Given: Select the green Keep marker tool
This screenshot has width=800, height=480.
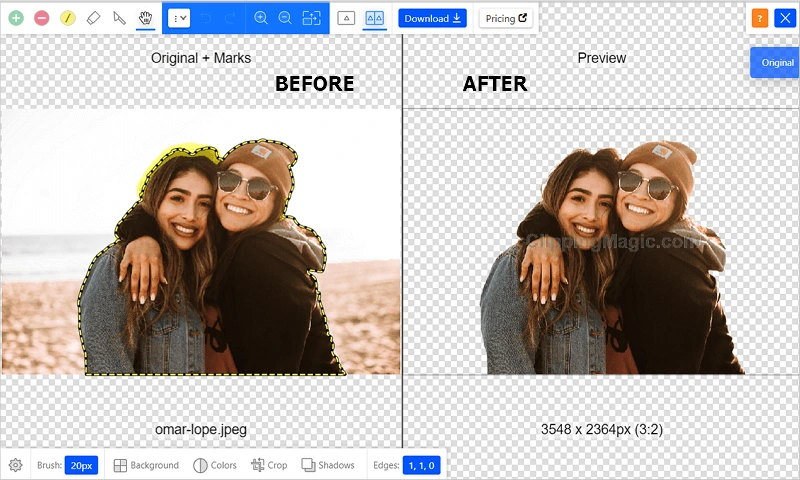Looking at the screenshot, I should [16, 18].
